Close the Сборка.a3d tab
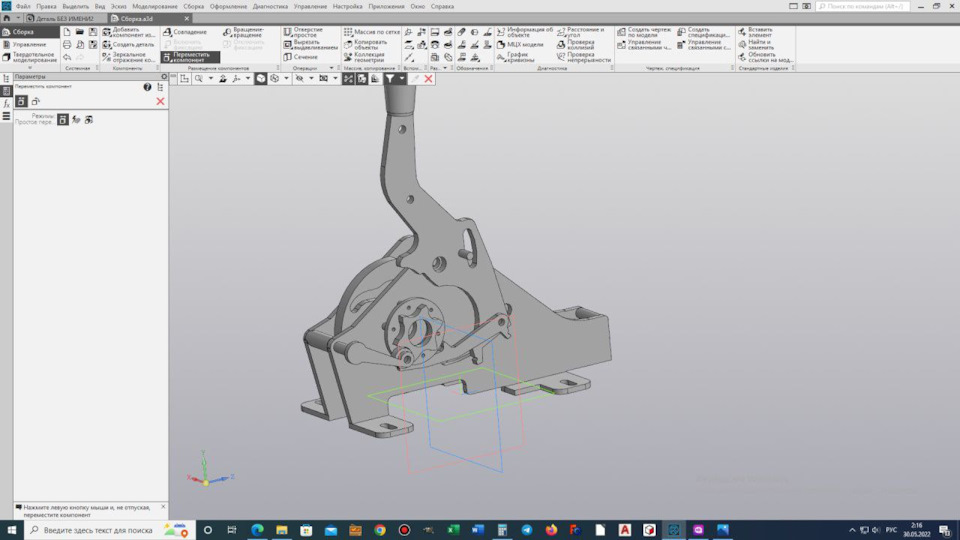Screen dimensions: 960x540 point(187,18)
